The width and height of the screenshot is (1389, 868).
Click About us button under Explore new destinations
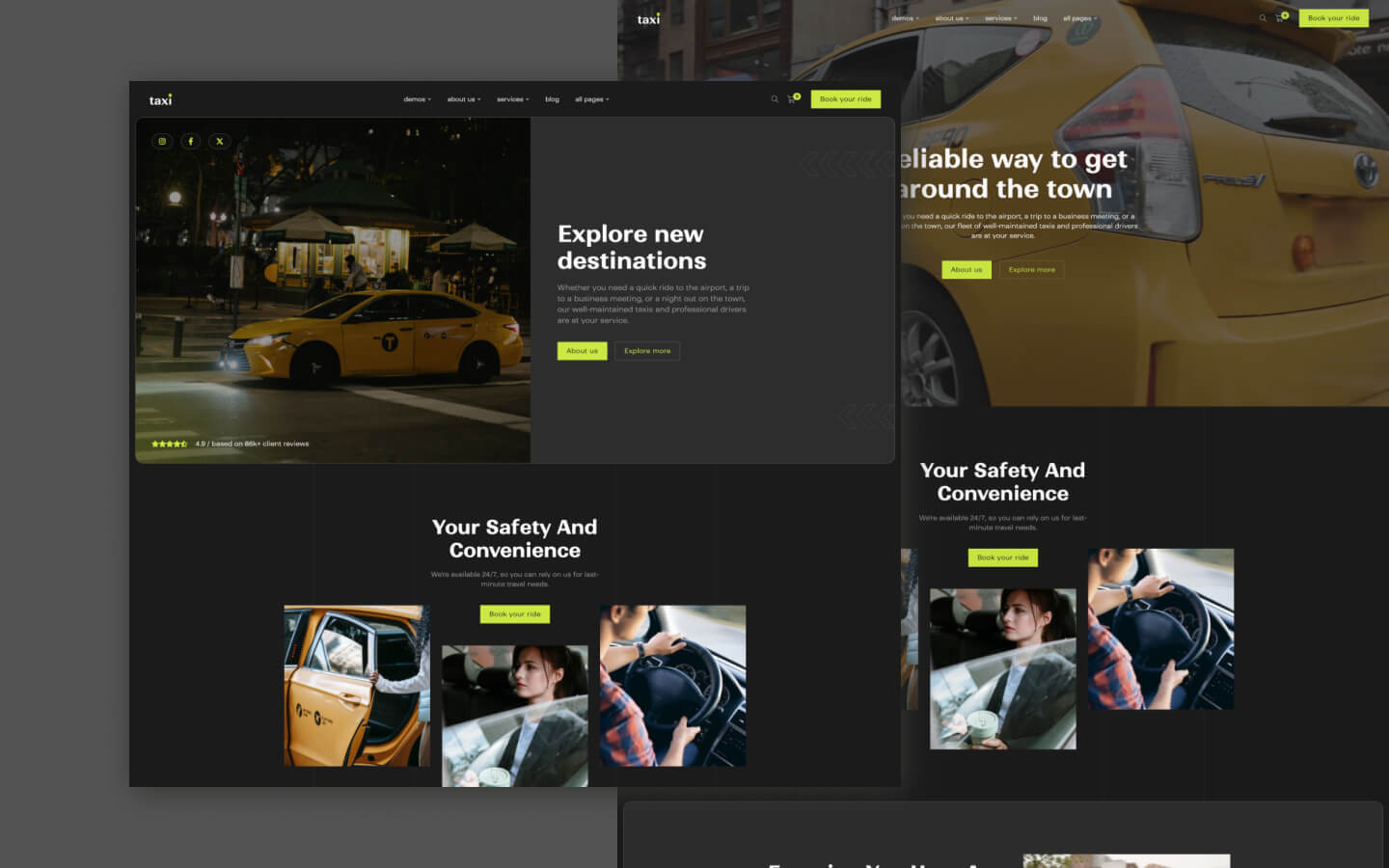point(583,351)
